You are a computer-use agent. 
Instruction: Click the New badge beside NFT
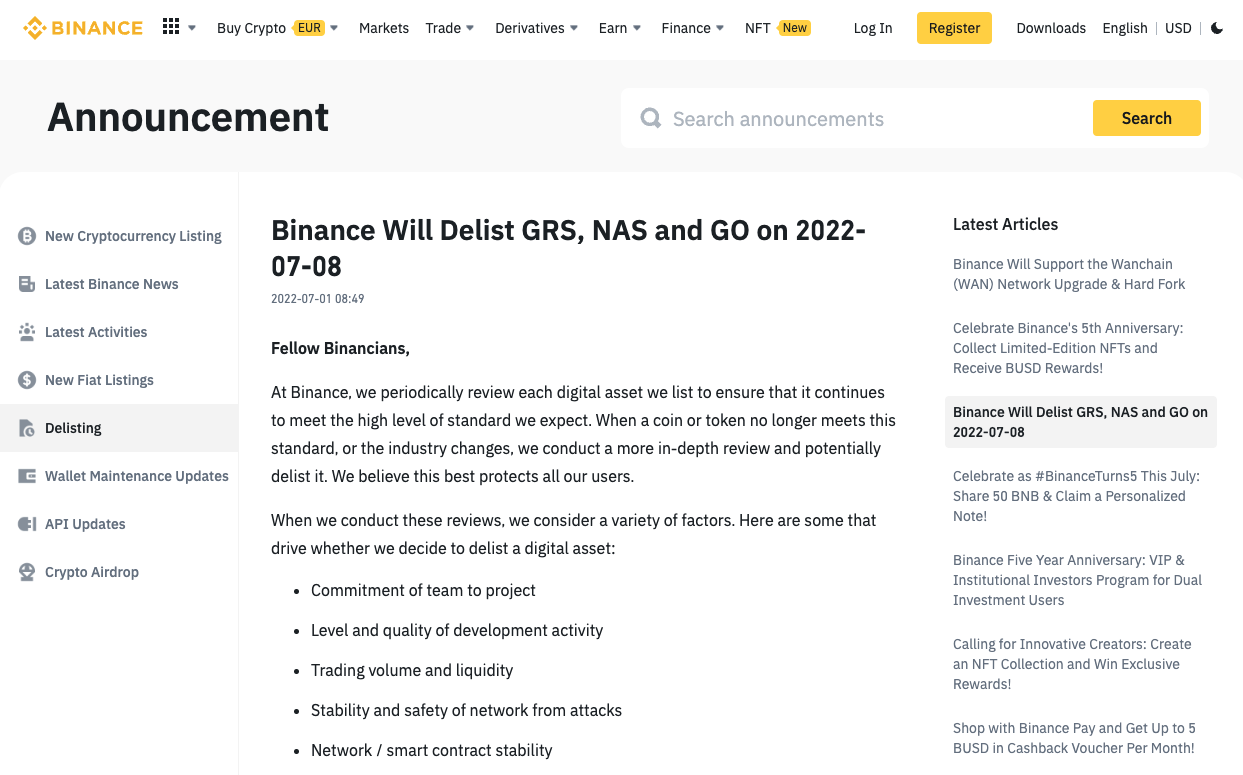[x=795, y=28]
